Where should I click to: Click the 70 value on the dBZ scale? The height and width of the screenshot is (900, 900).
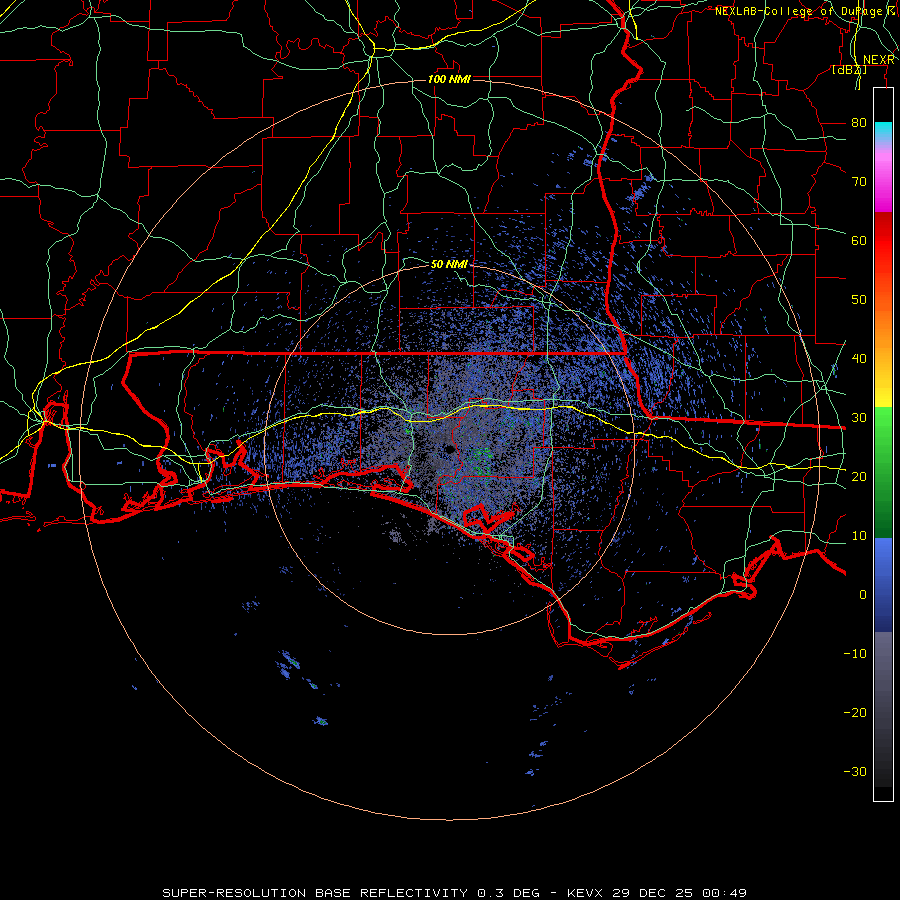click(859, 182)
